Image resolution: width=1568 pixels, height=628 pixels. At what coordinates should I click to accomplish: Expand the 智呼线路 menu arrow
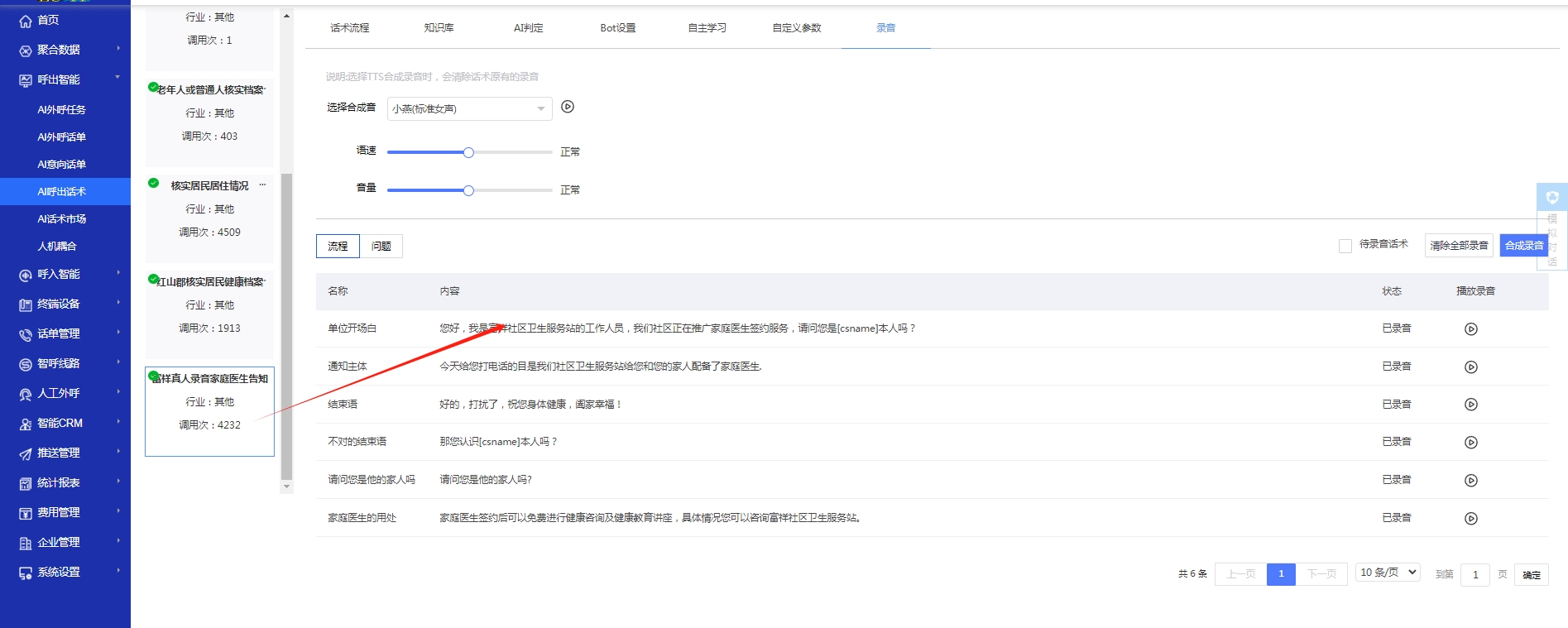[x=118, y=362]
